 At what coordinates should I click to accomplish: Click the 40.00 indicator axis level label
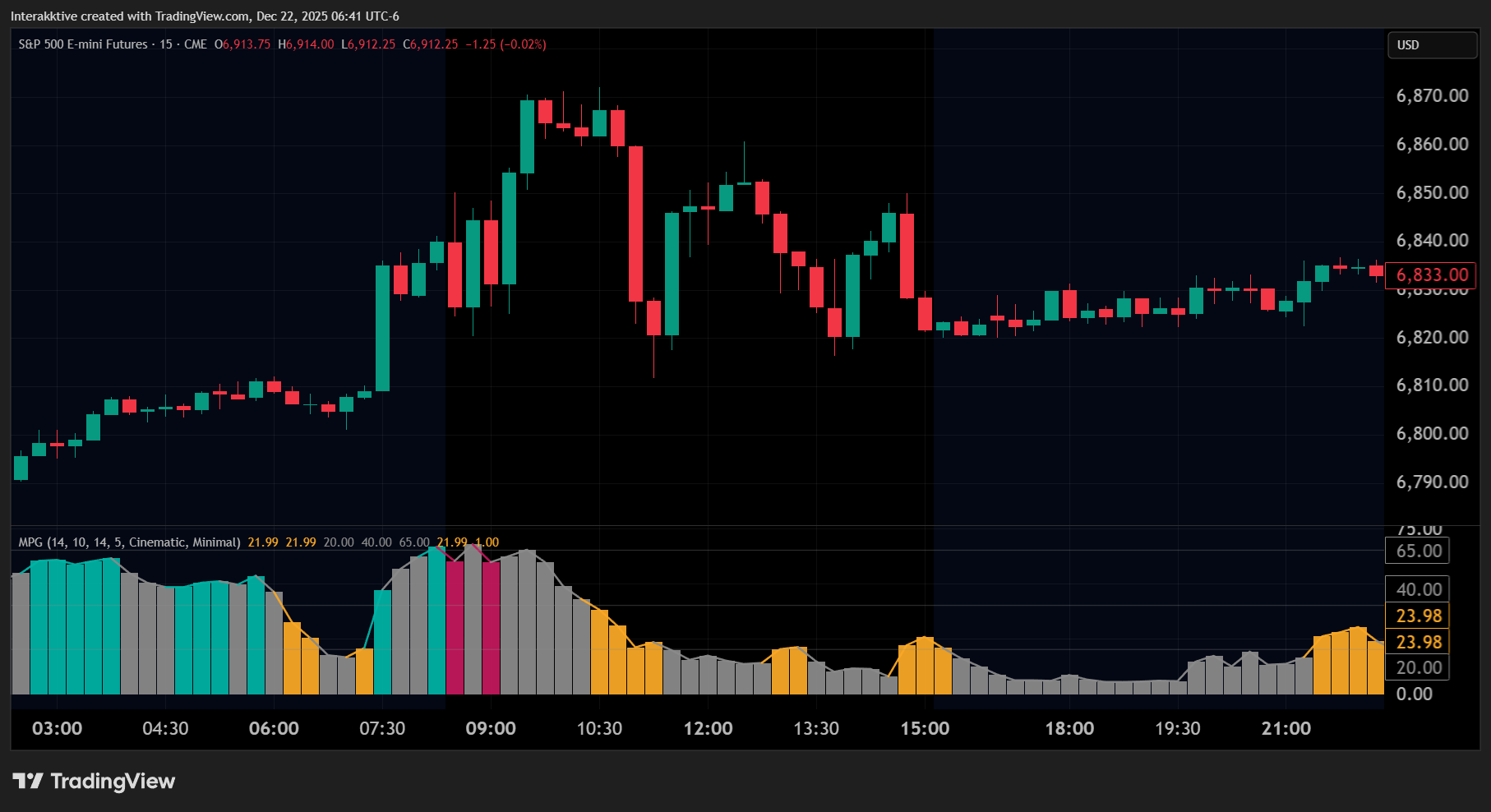pos(1418,589)
